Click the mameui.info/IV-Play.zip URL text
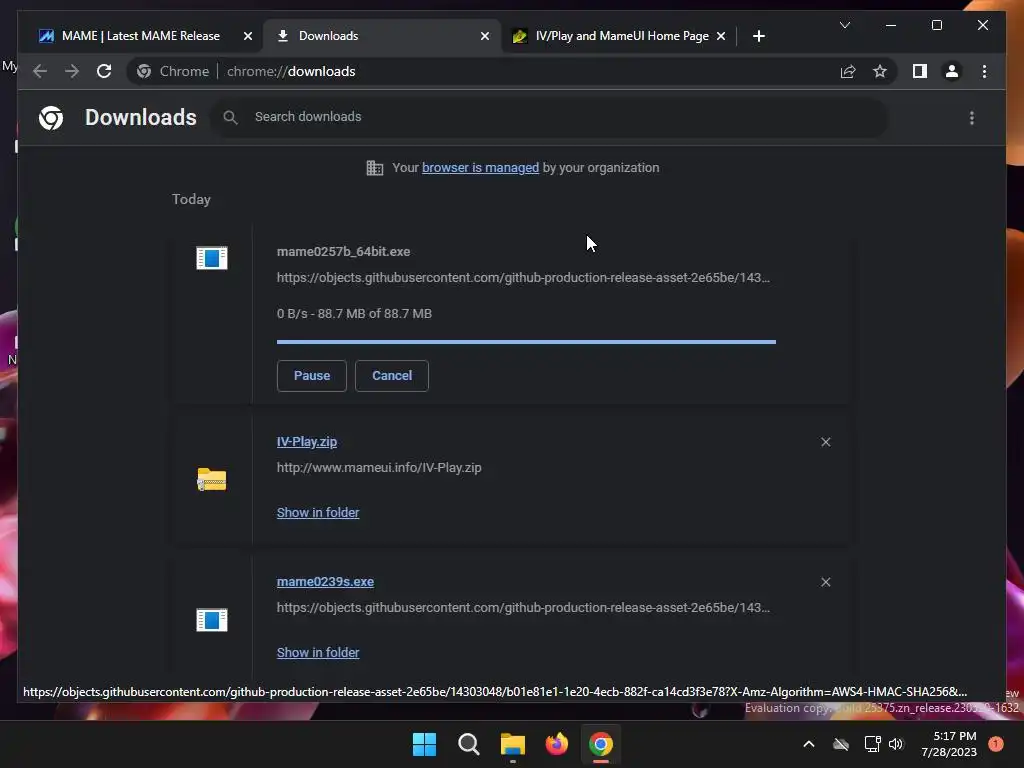The width and height of the screenshot is (1024, 768). tap(379, 468)
